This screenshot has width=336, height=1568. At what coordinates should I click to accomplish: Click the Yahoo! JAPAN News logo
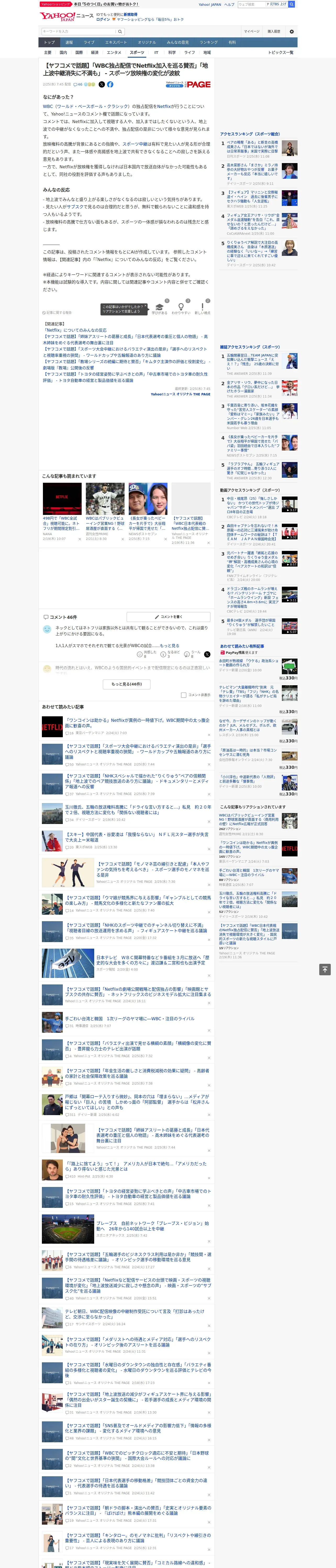[66, 16]
